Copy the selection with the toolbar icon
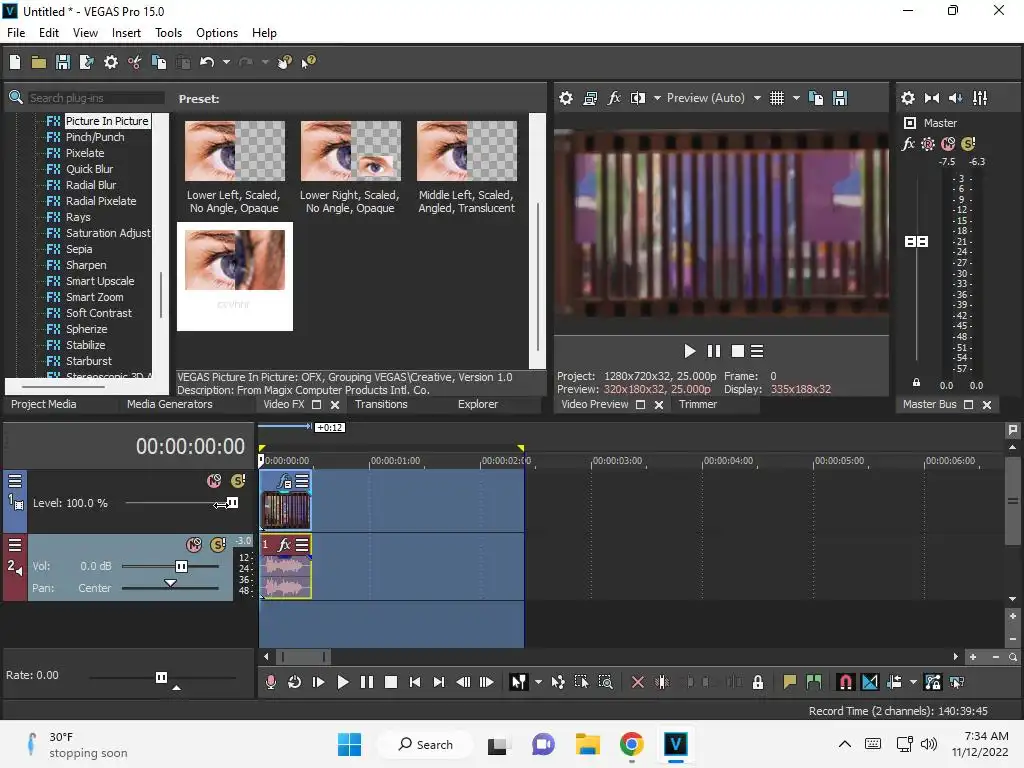 coord(159,62)
